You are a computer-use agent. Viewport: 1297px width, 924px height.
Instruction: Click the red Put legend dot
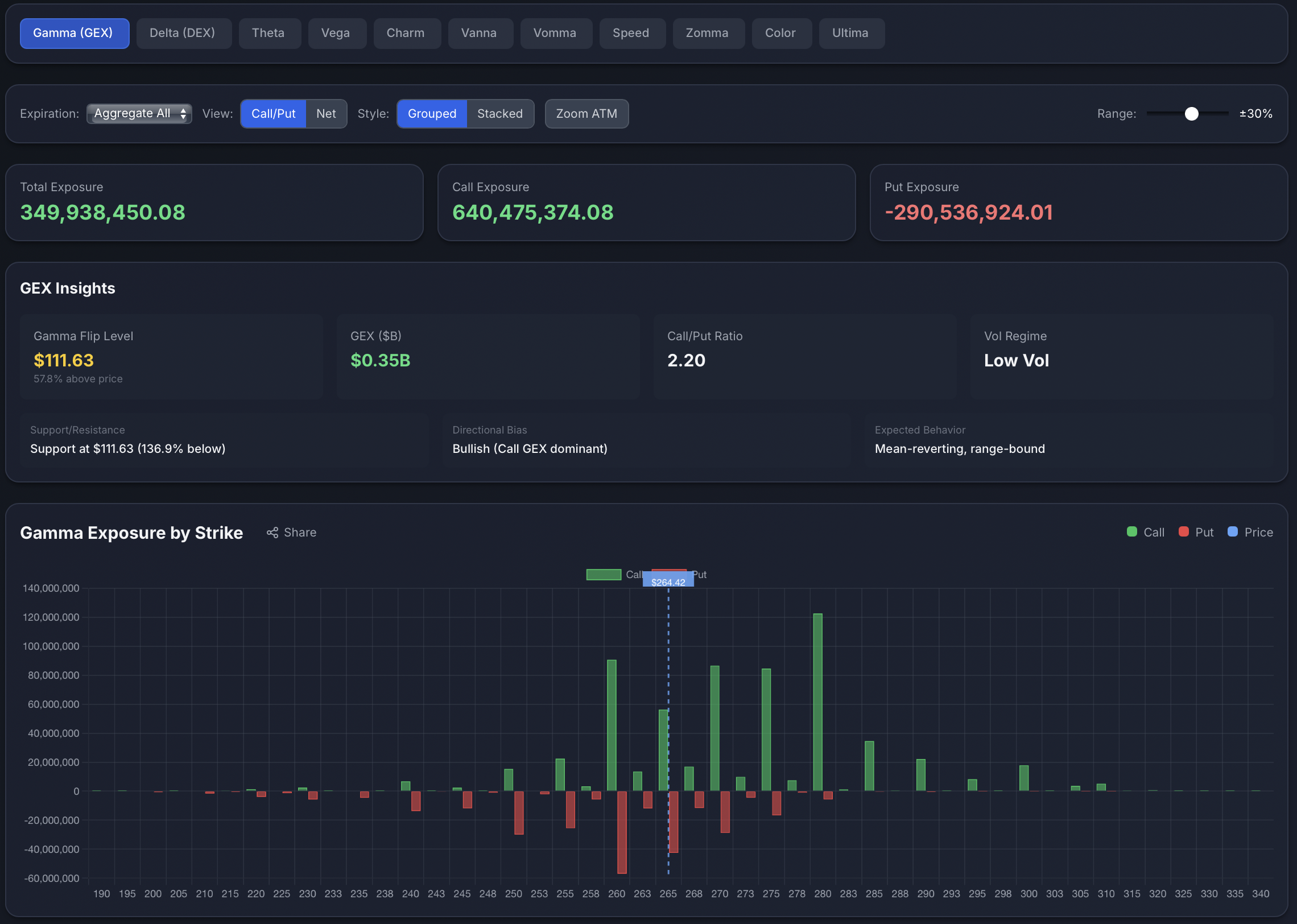pos(1184,532)
